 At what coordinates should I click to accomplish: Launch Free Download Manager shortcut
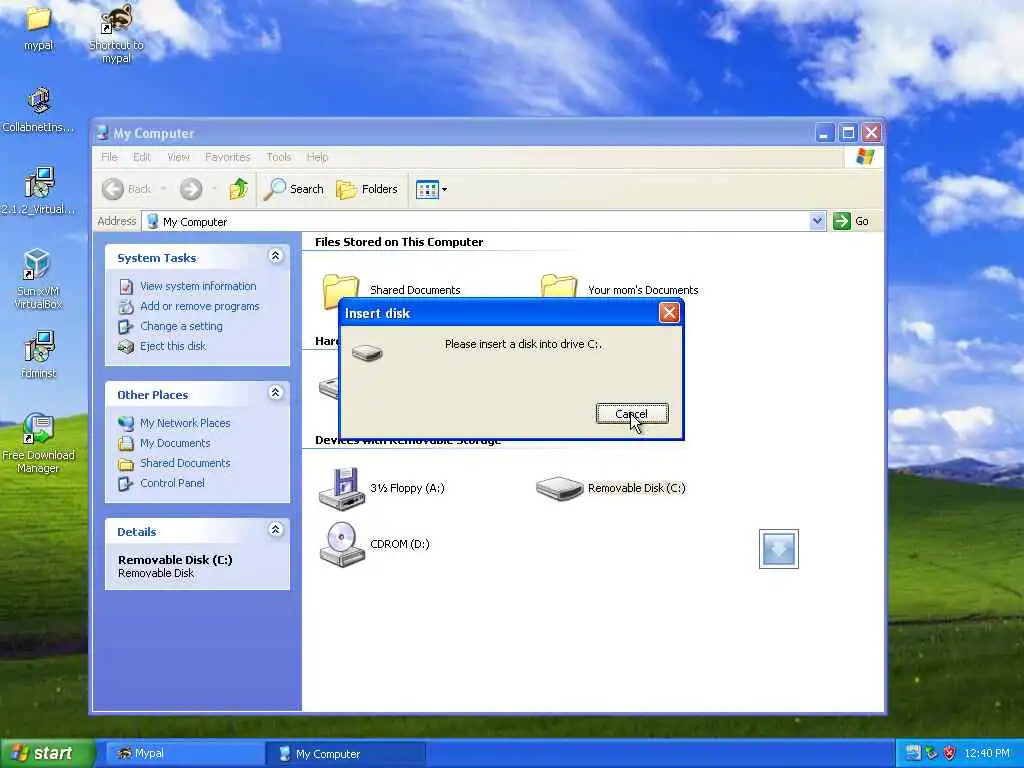coord(38,443)
